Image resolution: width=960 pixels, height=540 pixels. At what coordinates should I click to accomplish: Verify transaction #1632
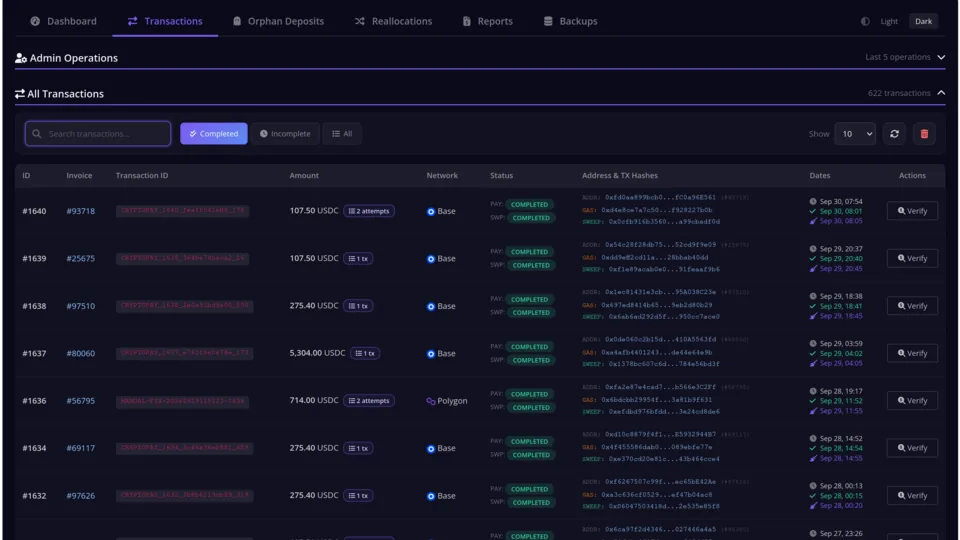click(x=912, y=495)
